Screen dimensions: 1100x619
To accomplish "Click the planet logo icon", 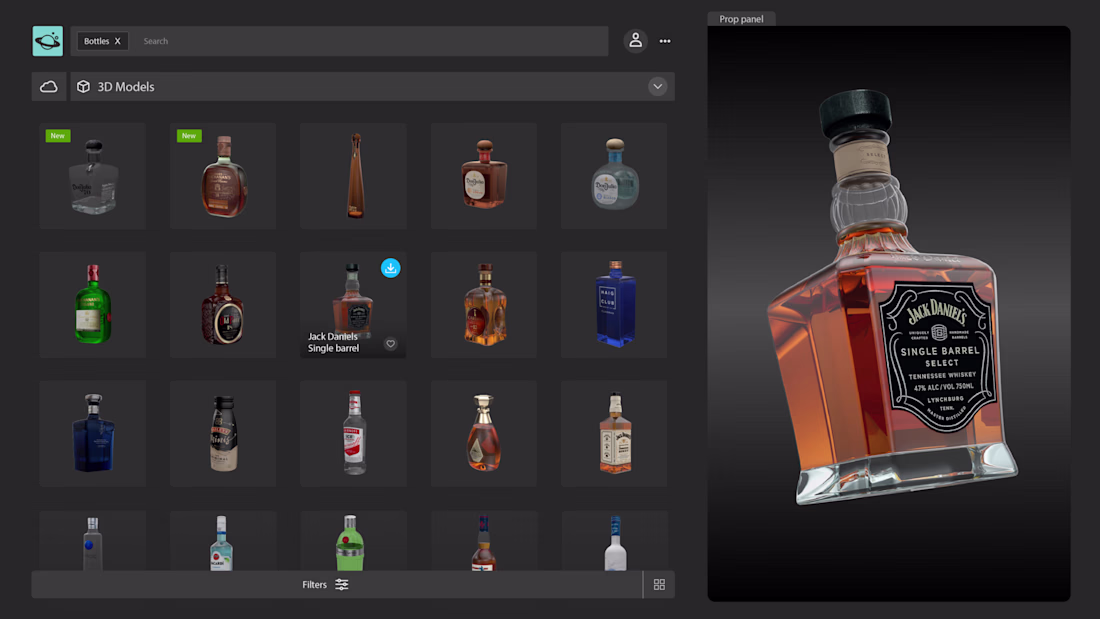I will pyautogui.click(x=48, y=41).
